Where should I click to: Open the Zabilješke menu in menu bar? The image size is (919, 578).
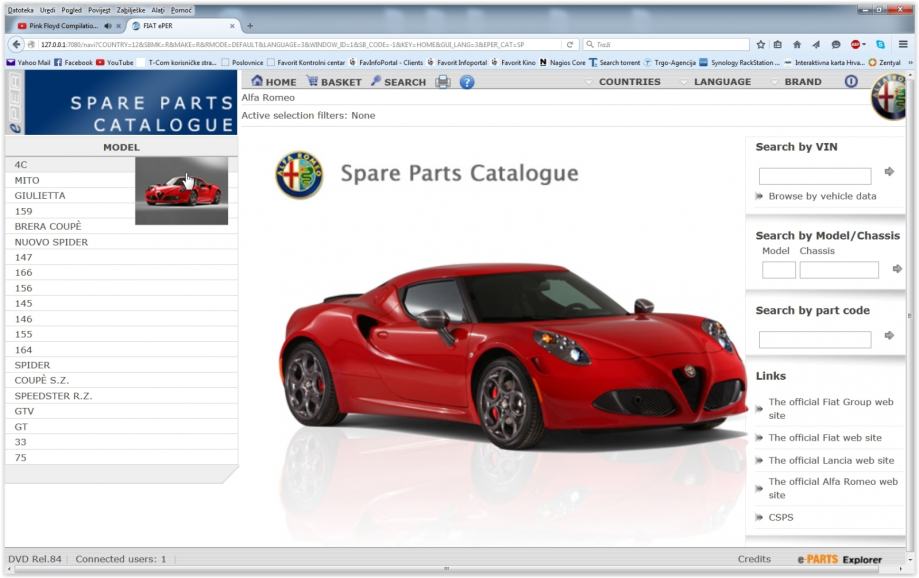pyautogui.click(x=131, y=10)
